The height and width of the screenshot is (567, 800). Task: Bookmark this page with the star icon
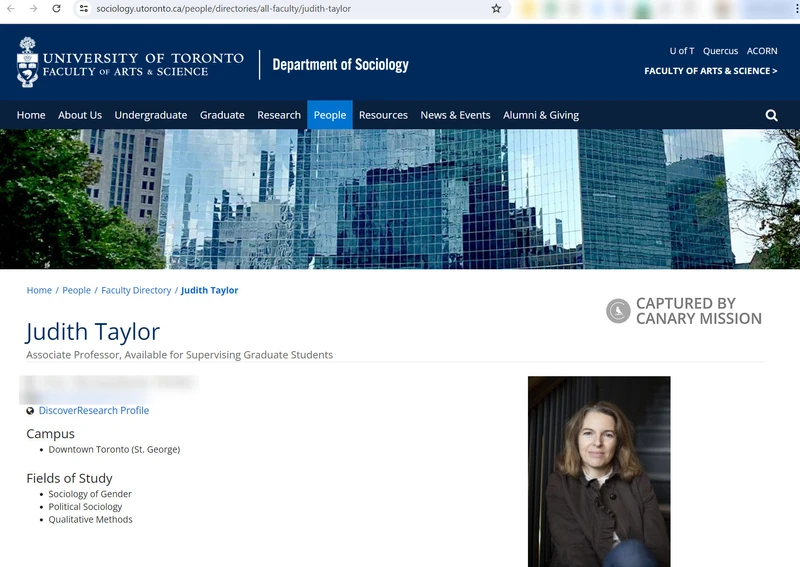(x=496, y=9)
